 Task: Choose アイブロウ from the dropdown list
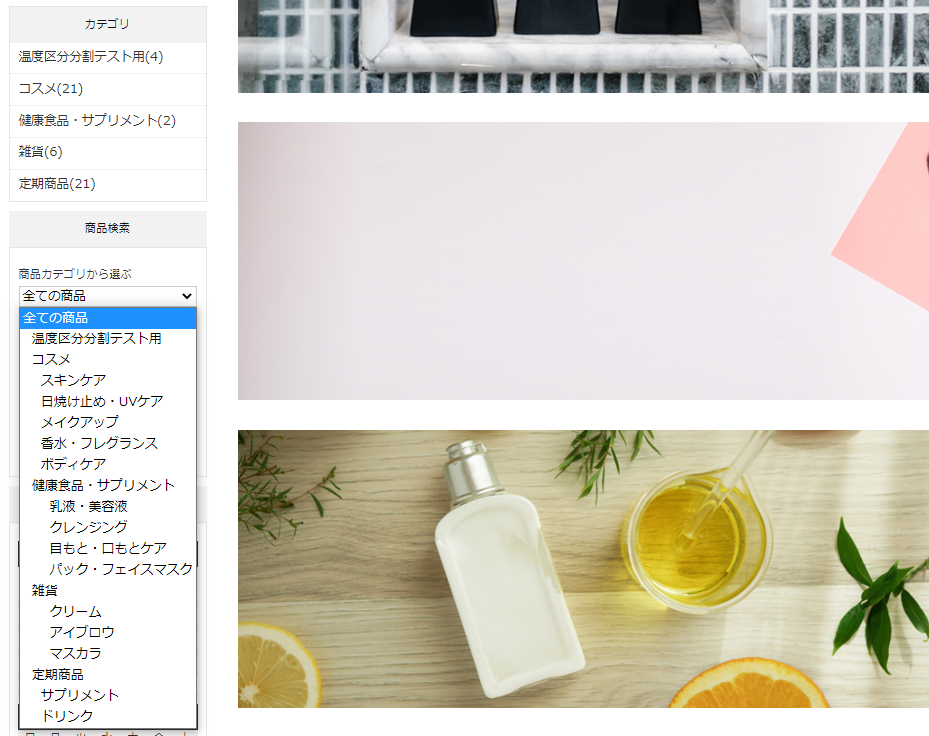click(82, 632)
